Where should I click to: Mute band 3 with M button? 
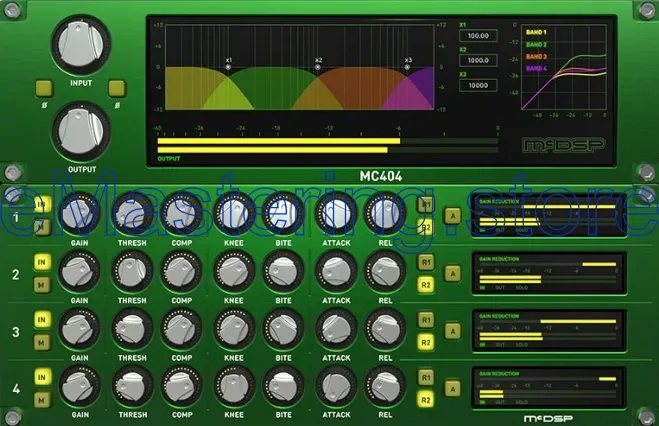coord(42,343)
